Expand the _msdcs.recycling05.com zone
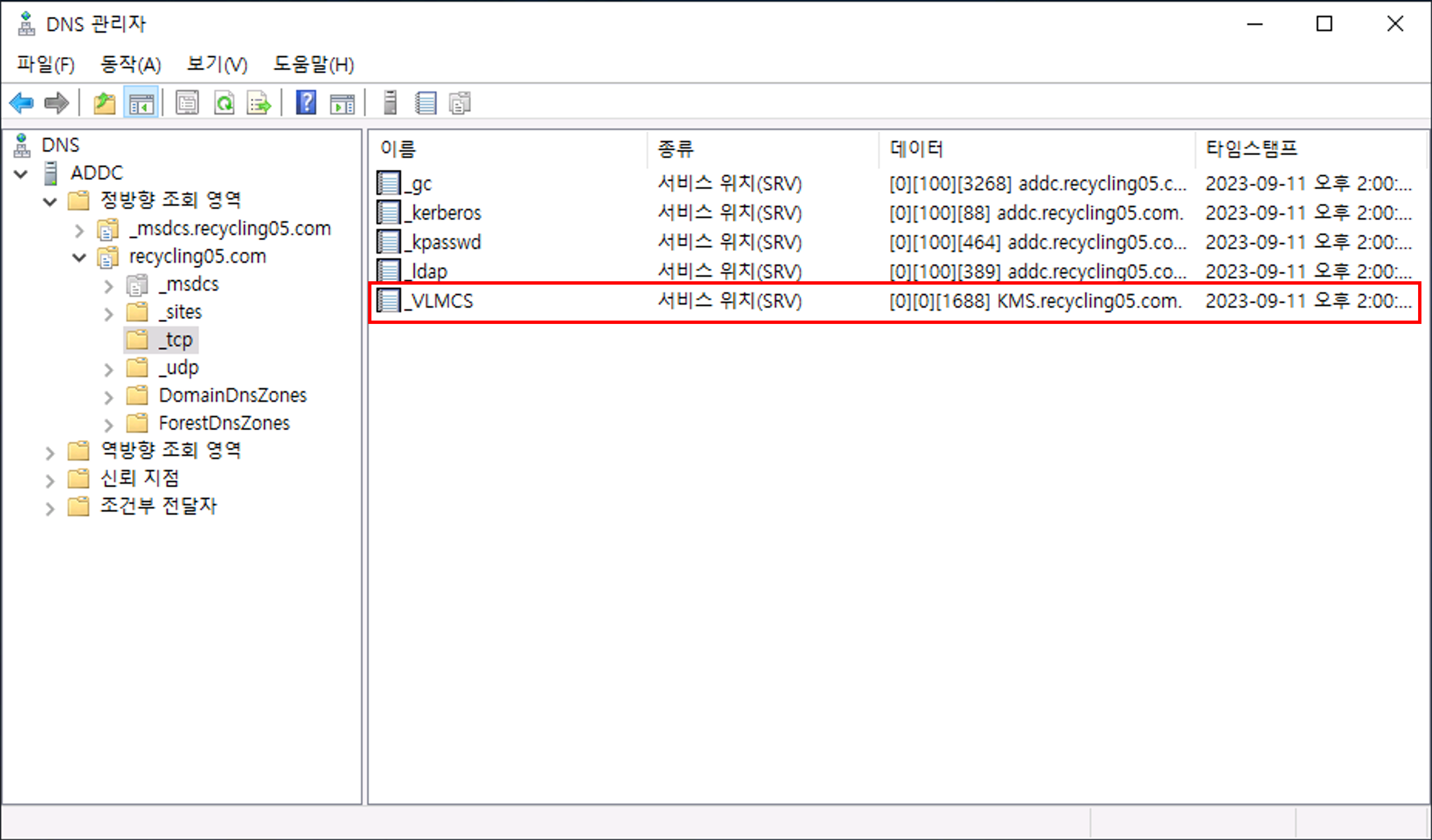The height and width of the screenshot is (840, 1432). 79,231
